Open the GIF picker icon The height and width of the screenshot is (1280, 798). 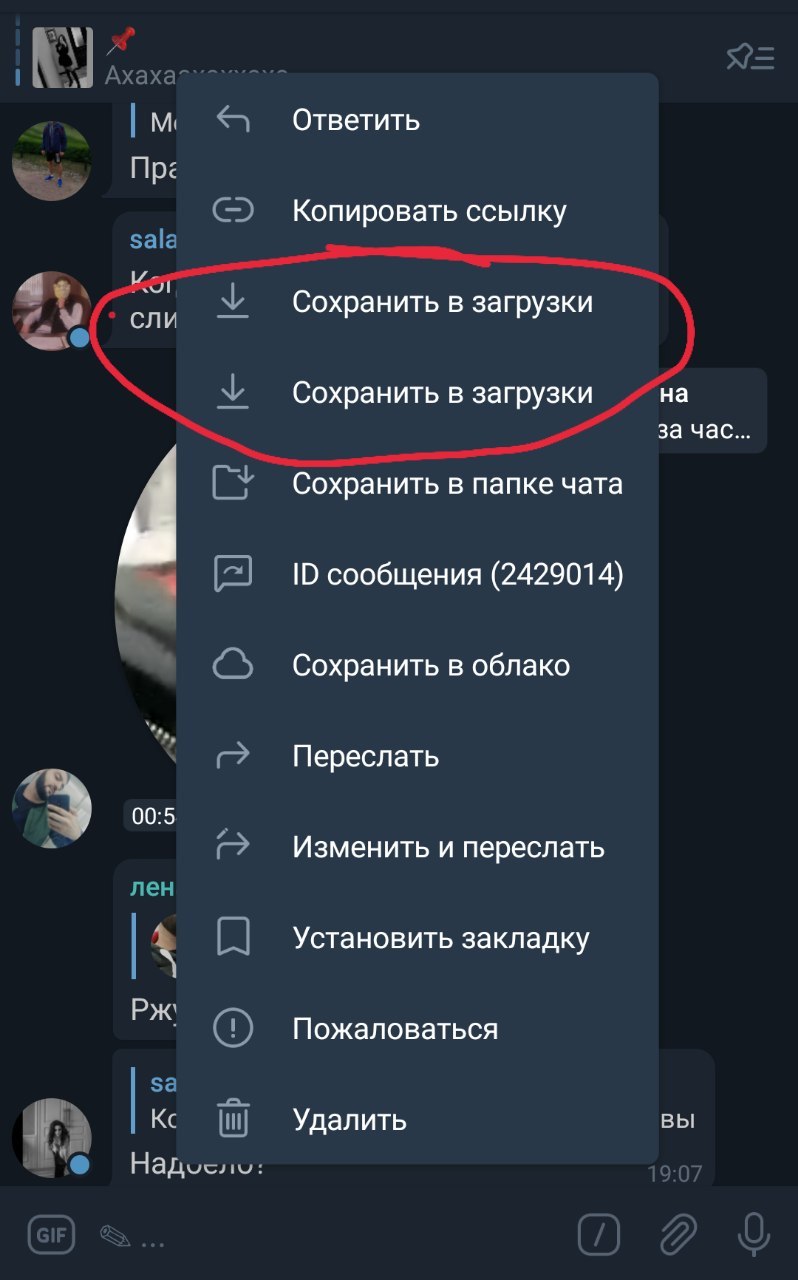[x=52, y=1235]
